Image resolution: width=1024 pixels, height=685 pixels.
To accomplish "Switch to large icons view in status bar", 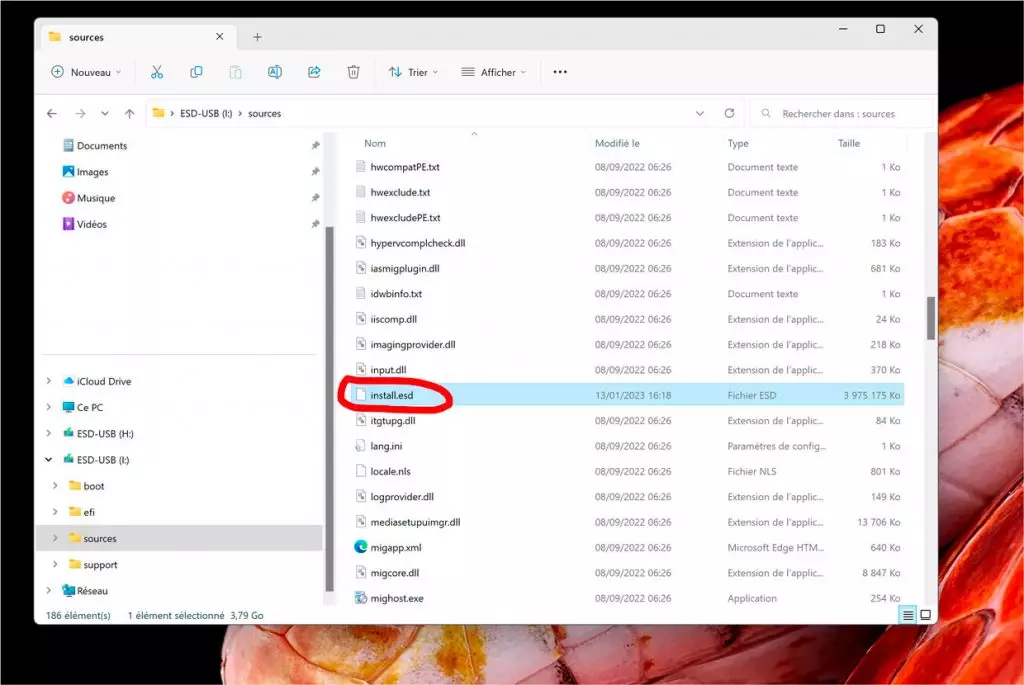I will pos(925,615).
